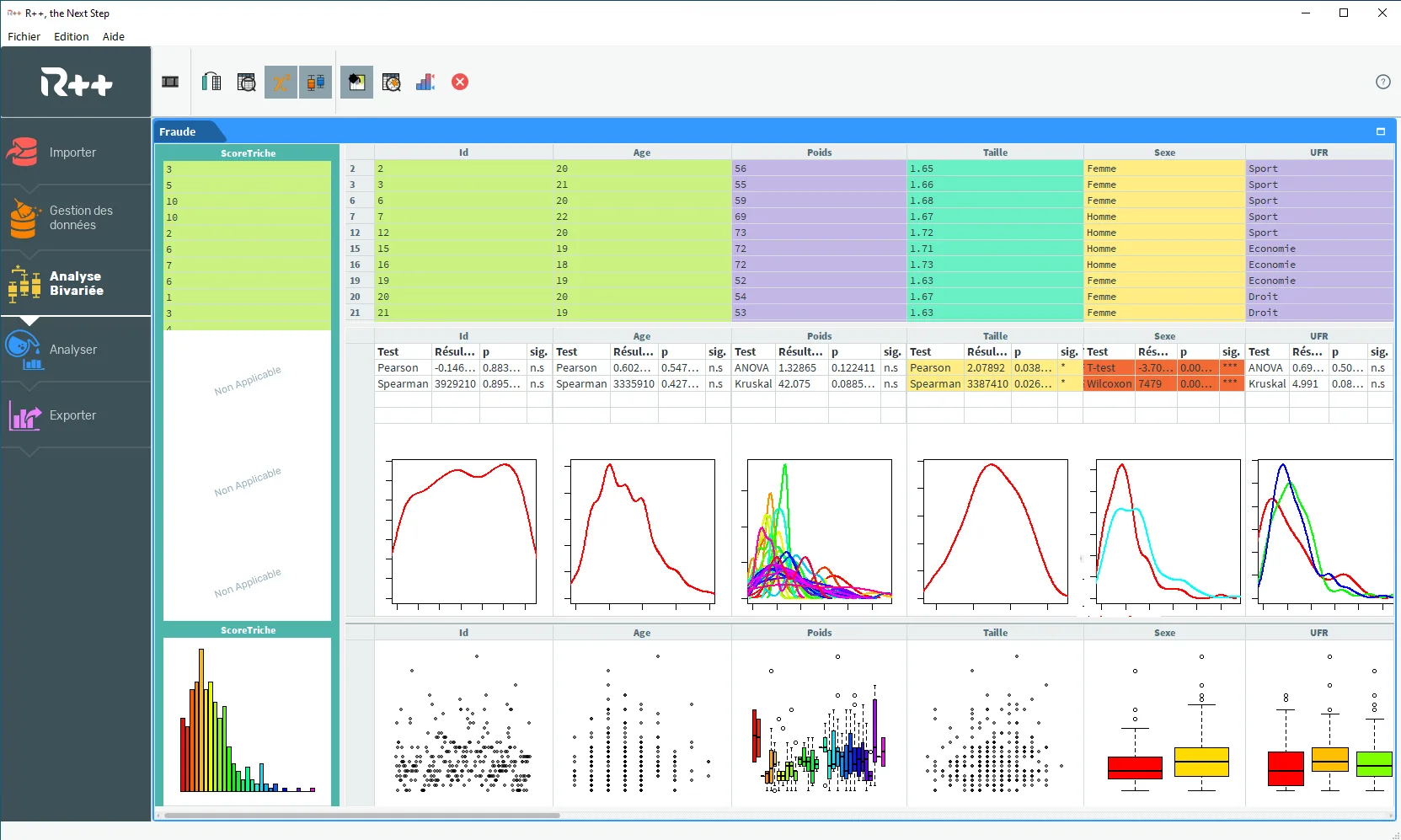Open the Taille density curve plot
Screen dimensions: 1401x840
995,532
